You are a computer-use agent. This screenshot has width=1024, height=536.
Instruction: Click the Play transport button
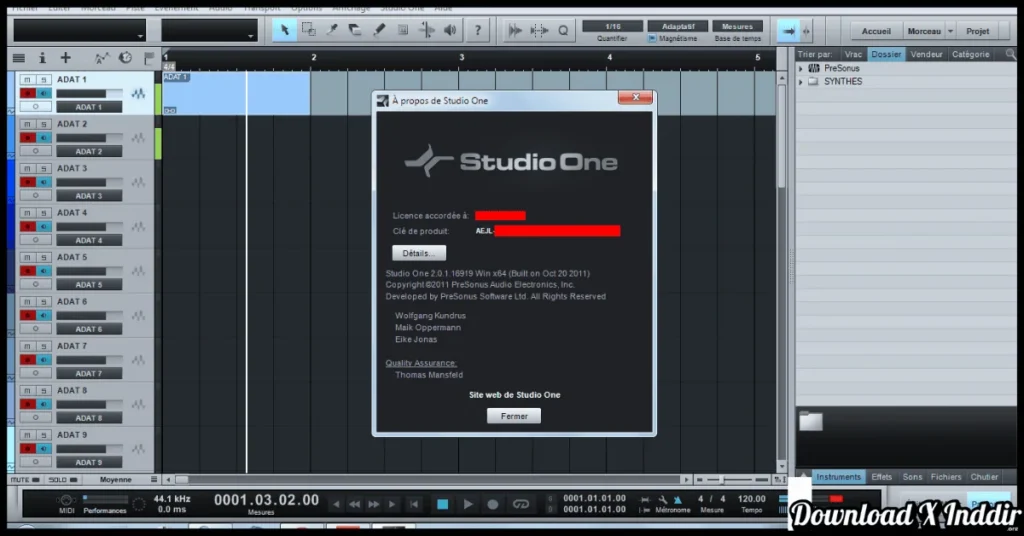point(468,504)
